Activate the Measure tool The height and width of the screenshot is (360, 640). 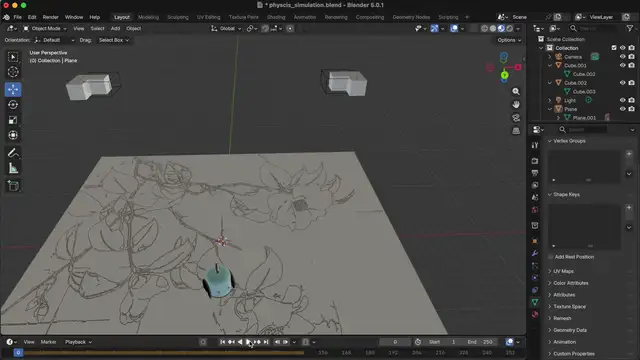click(x=13, y=168)
